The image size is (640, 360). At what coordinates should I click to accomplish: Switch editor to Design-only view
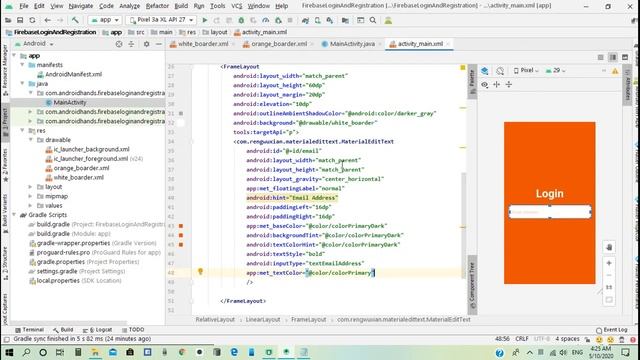pyautogui.click(x=625, y=58)
